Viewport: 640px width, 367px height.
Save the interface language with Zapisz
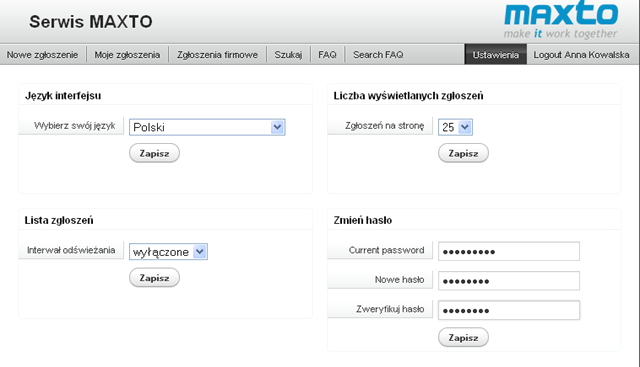[x=154, y=153]
